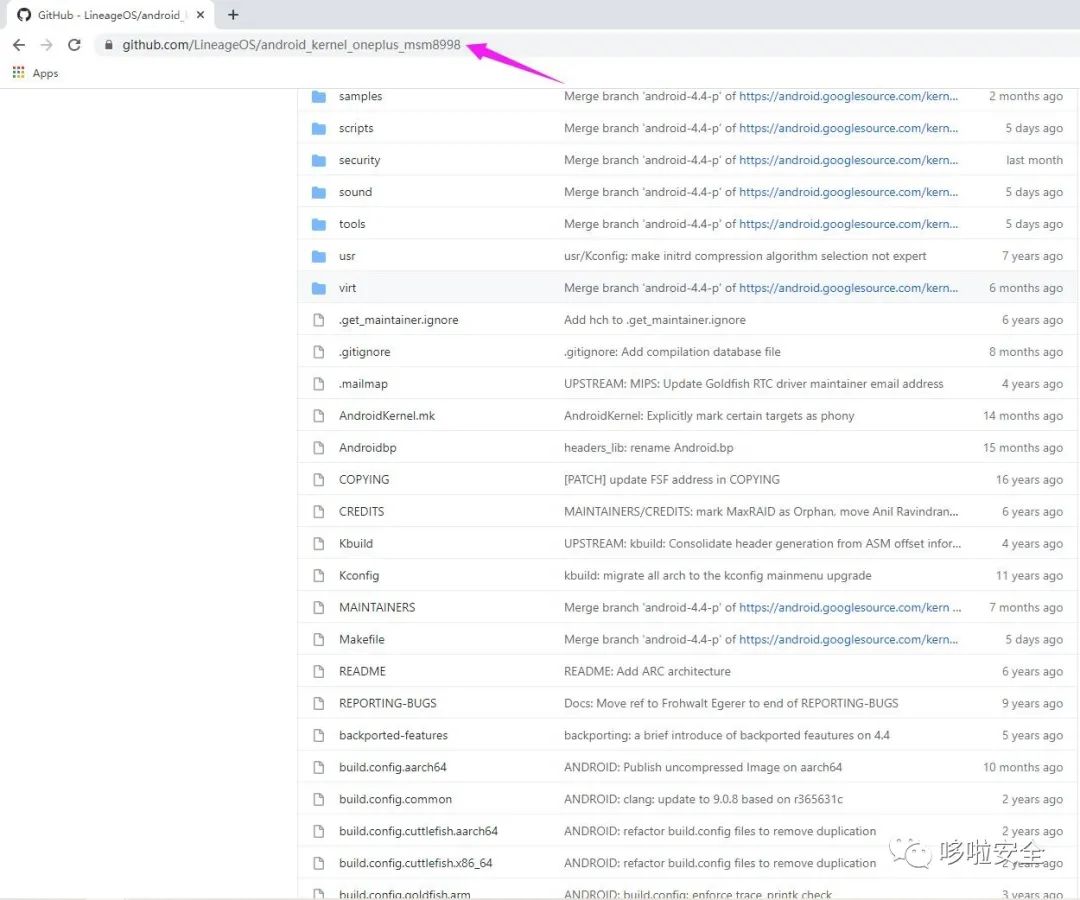Viewport: 1080px width, 900px height.
Task: Open the backported-features file
Action: [x=393, y=735]
